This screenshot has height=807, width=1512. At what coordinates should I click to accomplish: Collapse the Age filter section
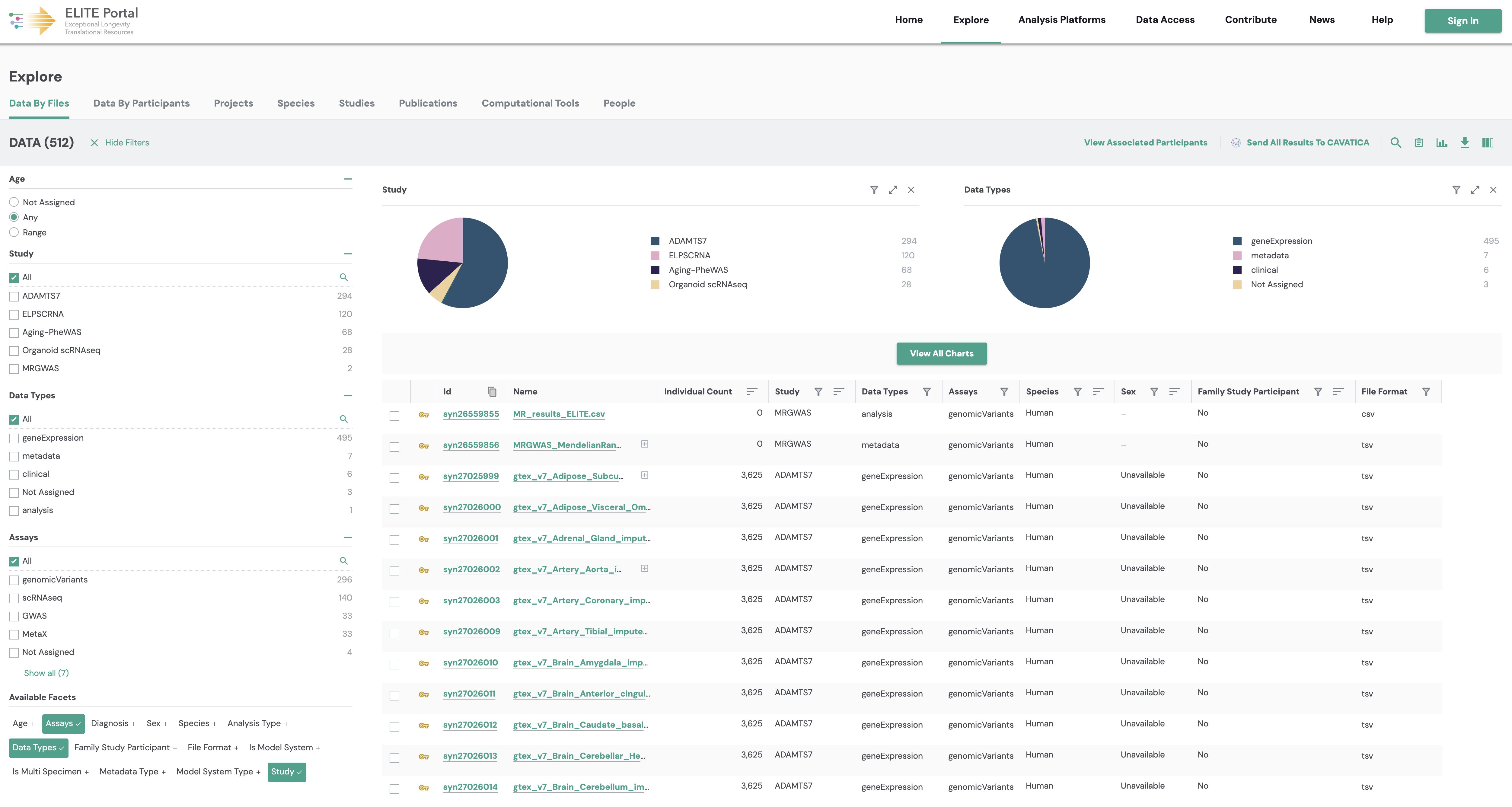tap(348, 179)
